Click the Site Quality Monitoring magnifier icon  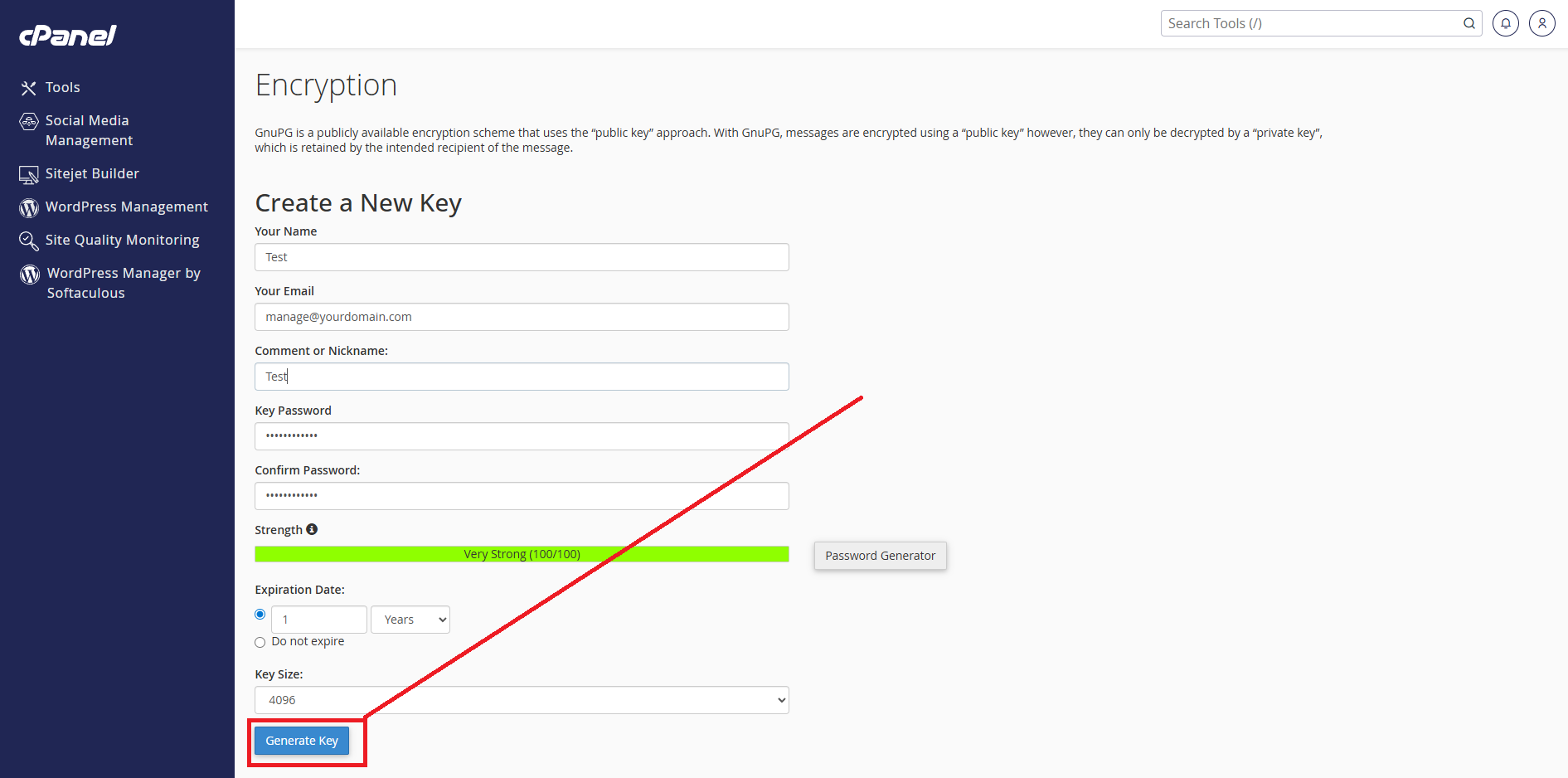tap(29, 241)
